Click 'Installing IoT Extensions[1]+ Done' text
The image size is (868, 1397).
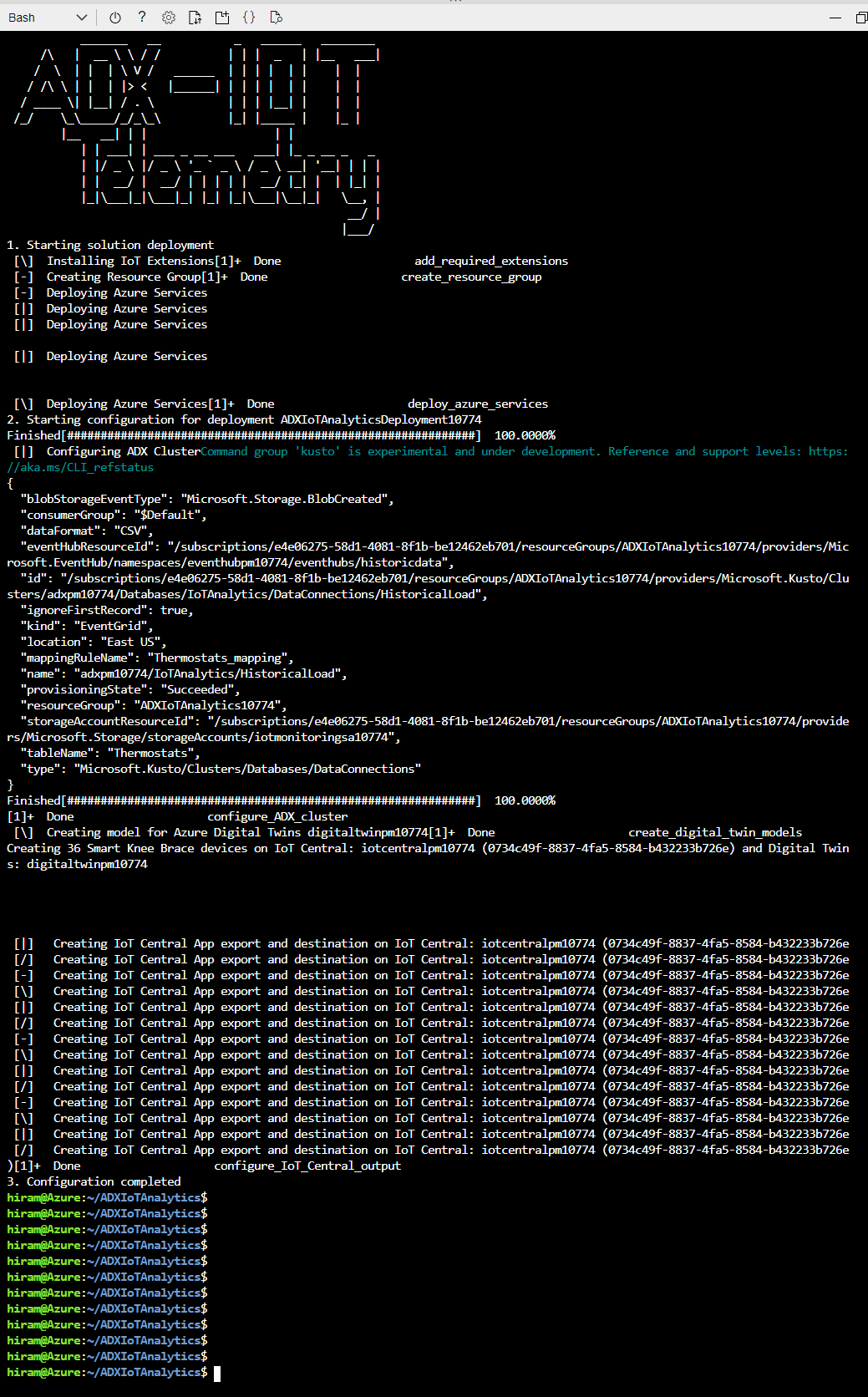point(164,261)
